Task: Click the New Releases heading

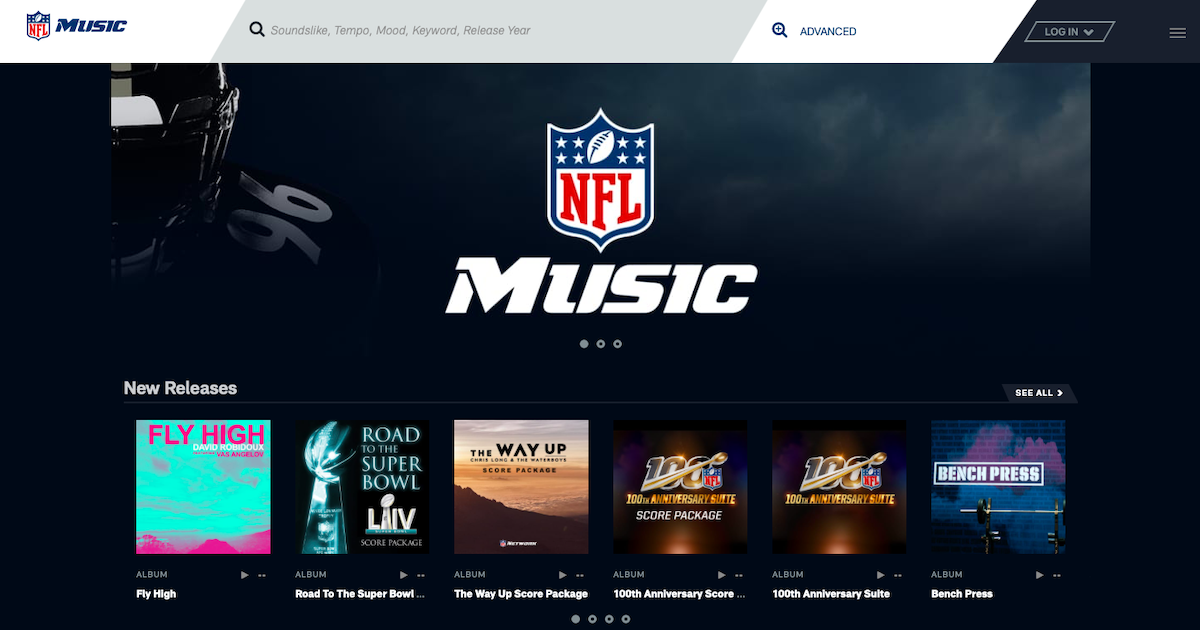Action: (x=180, y=388)
